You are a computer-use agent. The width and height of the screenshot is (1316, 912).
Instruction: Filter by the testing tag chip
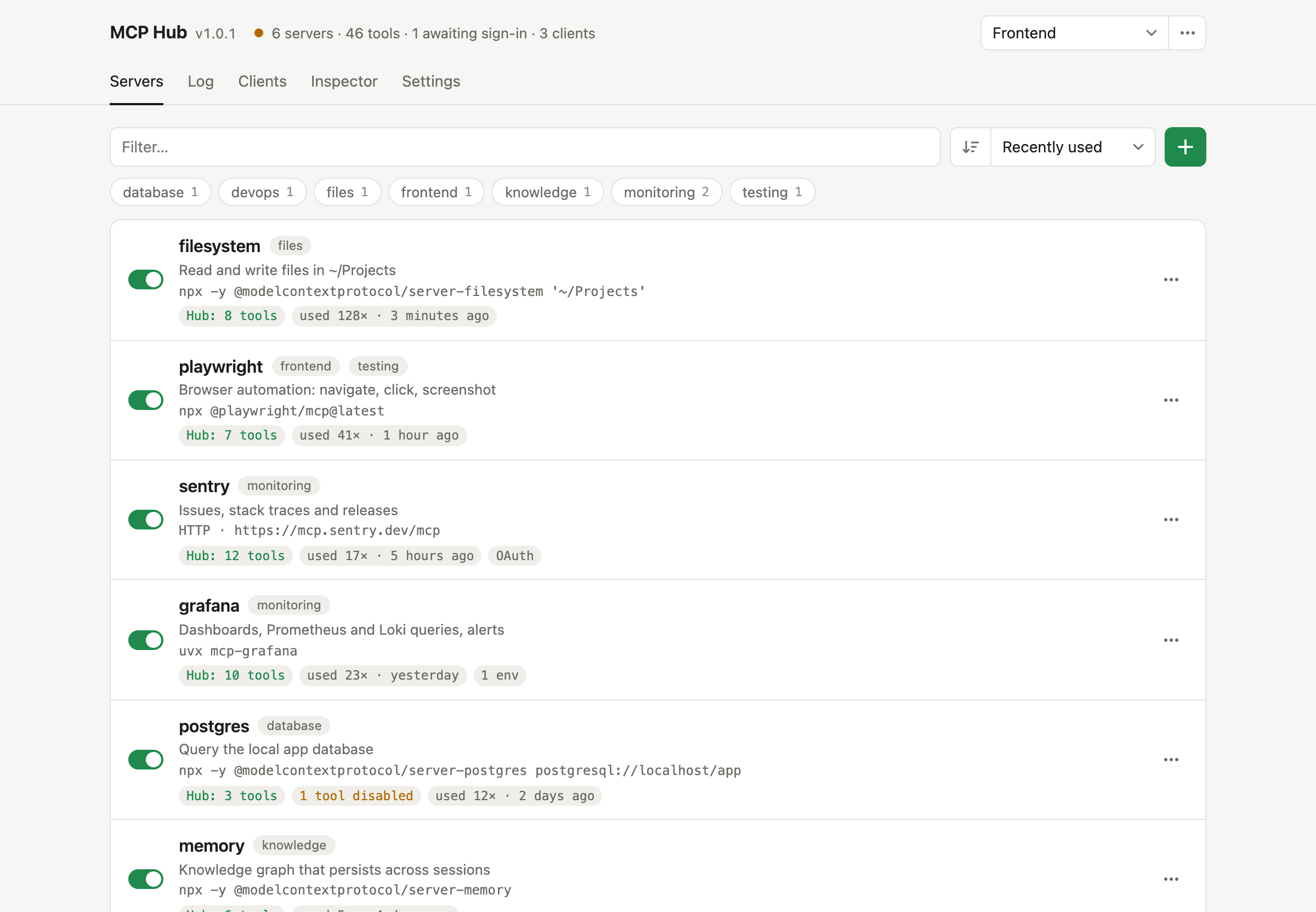click(x=773, y=192)
